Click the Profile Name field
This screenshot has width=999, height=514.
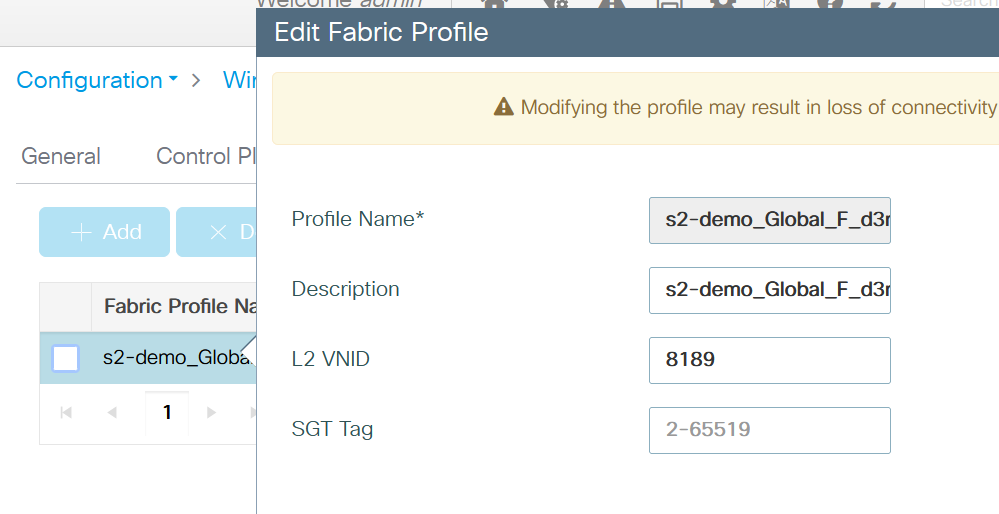coord(770,220)
